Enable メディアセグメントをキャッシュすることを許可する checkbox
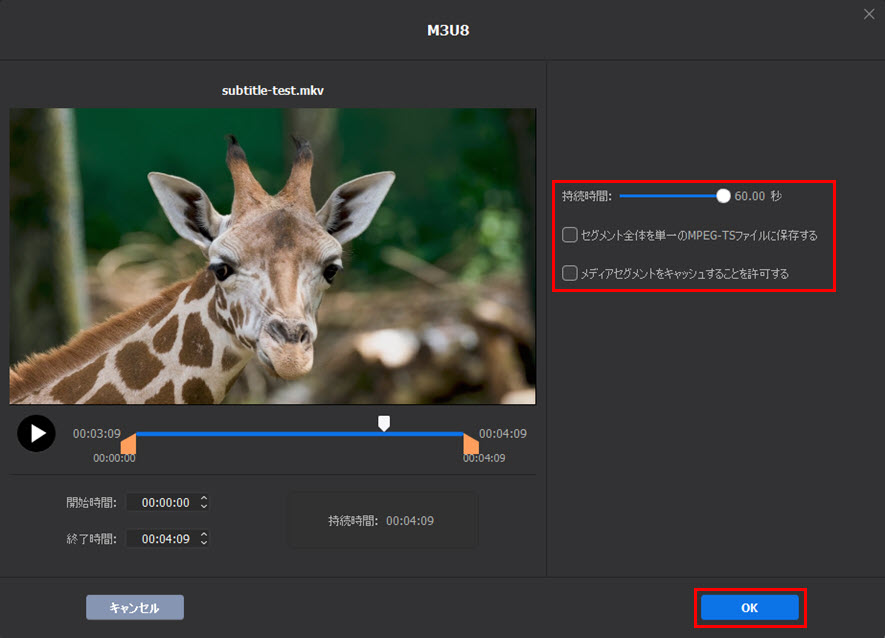 569,273
